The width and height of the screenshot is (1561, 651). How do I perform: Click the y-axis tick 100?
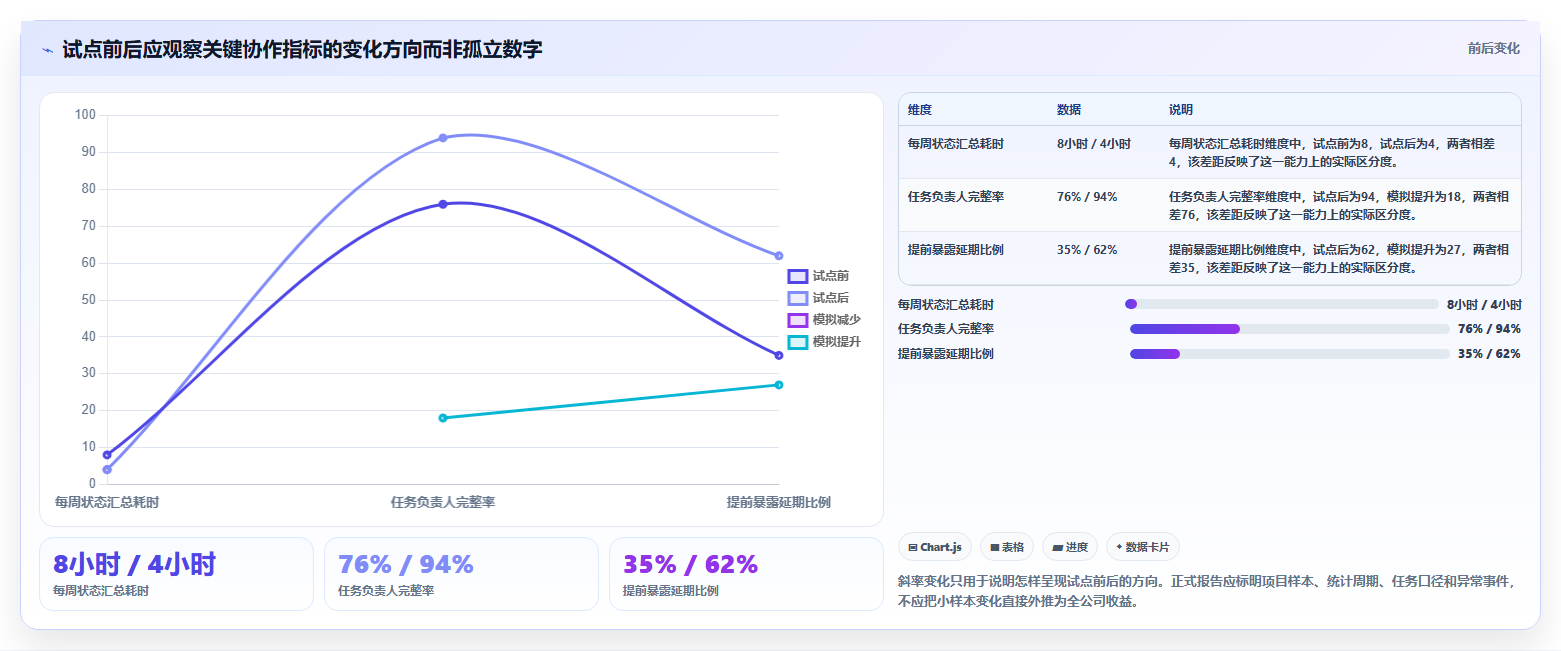pyautogui.click(x=85, y=115)
